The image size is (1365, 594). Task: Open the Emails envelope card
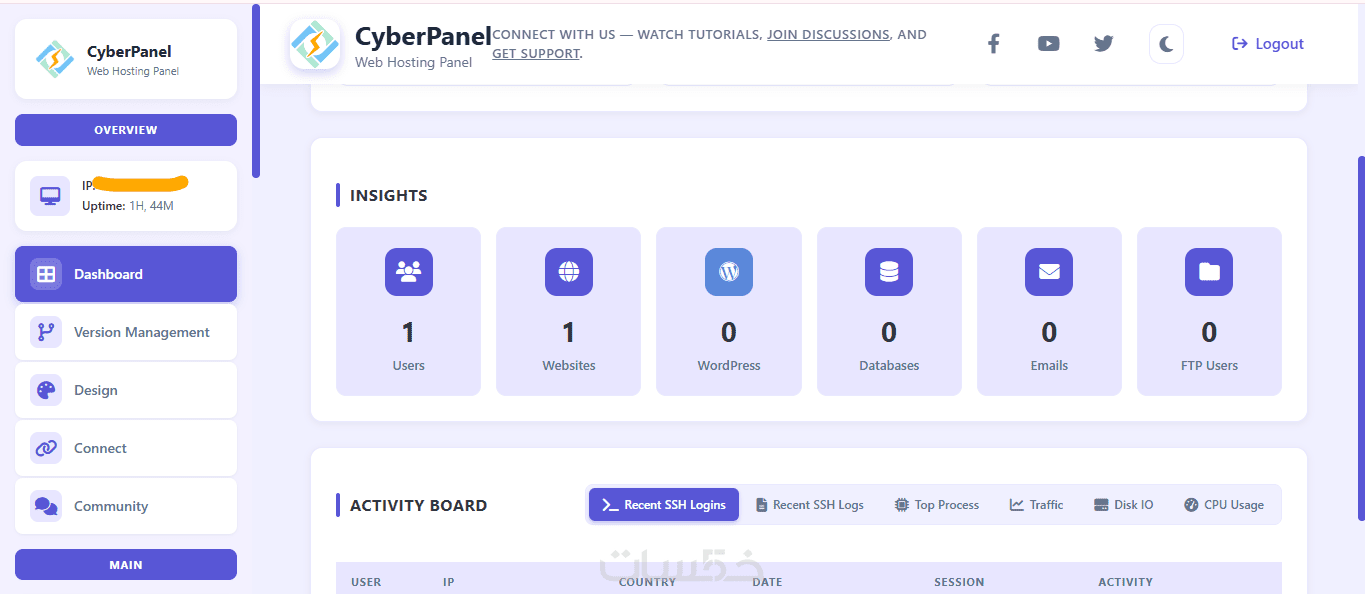point(1049,310)
